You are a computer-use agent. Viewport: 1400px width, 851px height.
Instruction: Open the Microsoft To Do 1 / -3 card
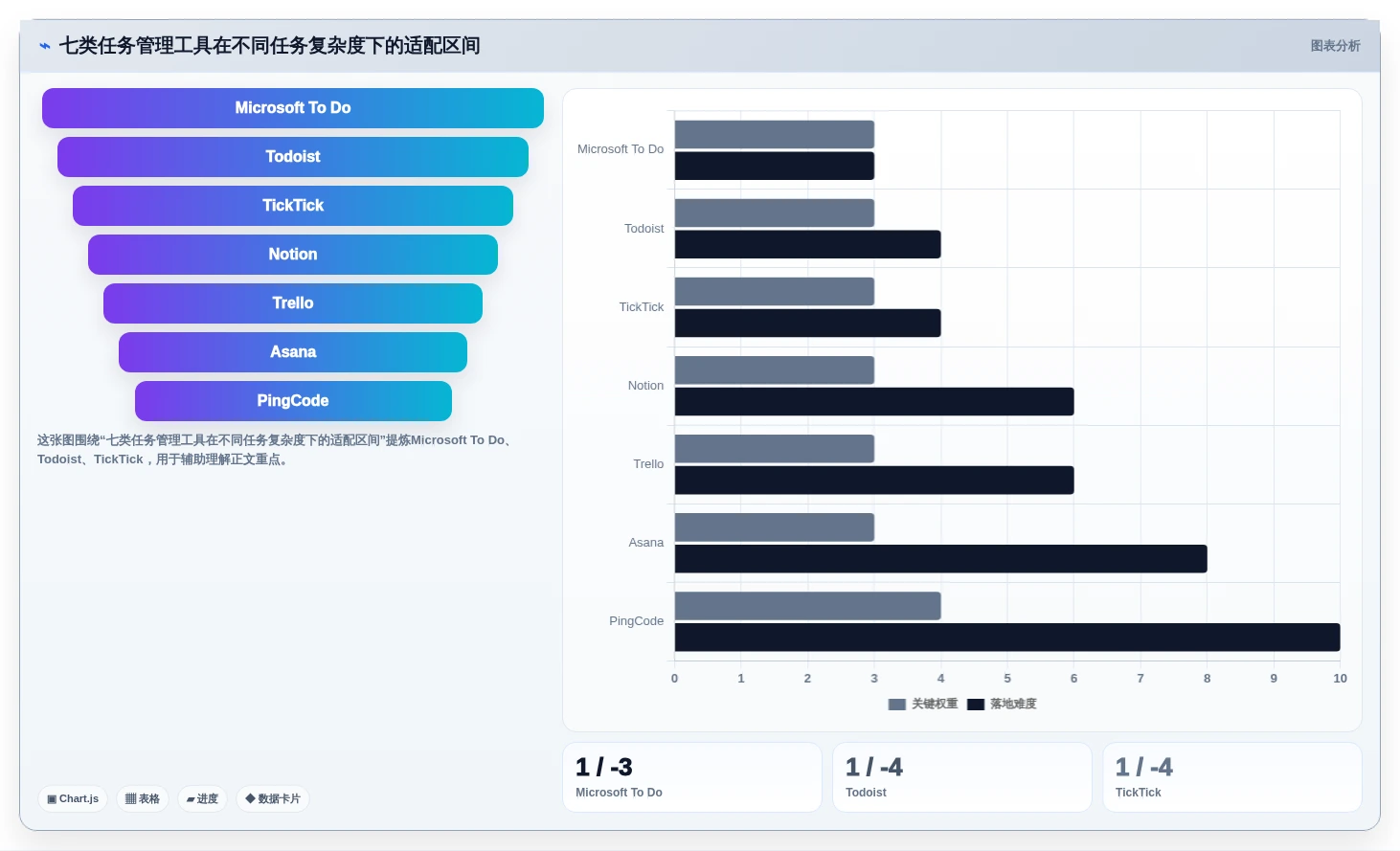click(692, 777)
